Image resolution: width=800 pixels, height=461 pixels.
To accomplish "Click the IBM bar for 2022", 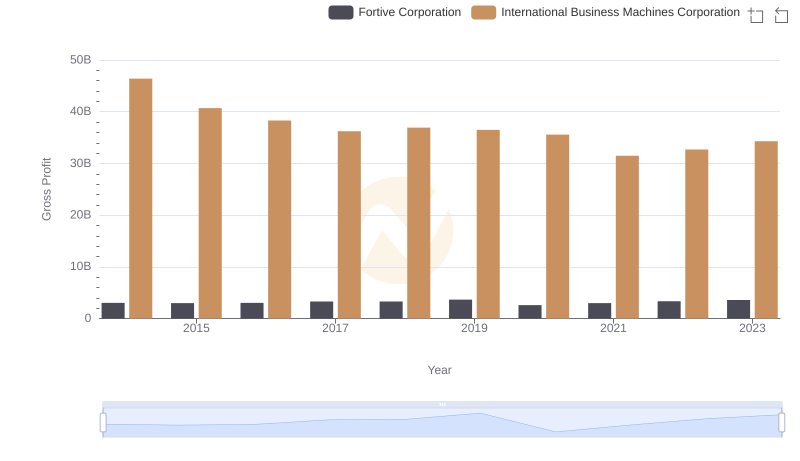I will pyautogui.click(x=697, y=234).
